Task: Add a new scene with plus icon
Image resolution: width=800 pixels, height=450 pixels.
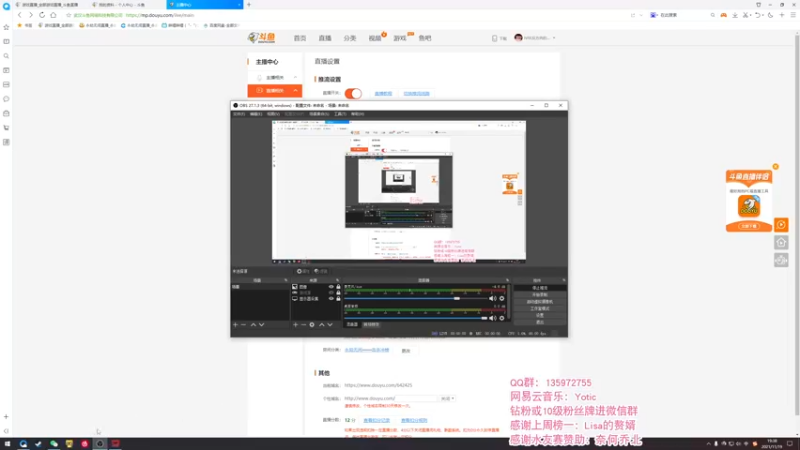Action: point(235,324)
